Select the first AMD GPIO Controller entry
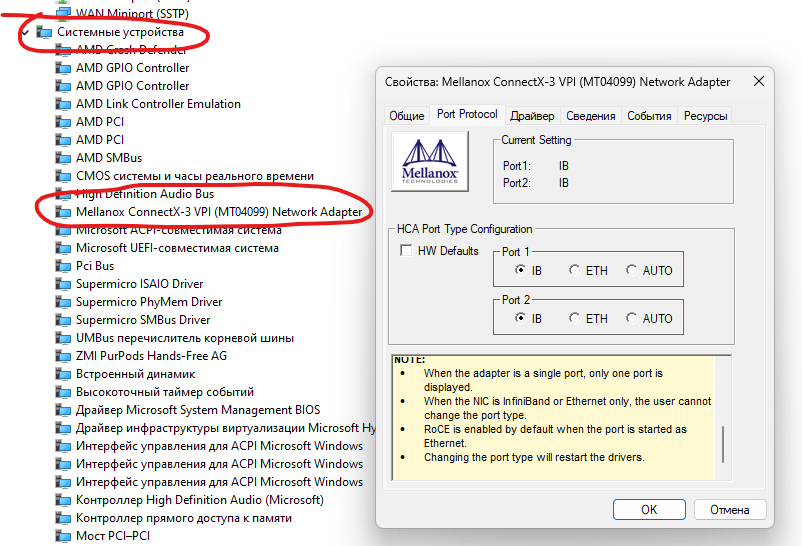The height and width of the screenshot is (546, 802). click(132, 68)
